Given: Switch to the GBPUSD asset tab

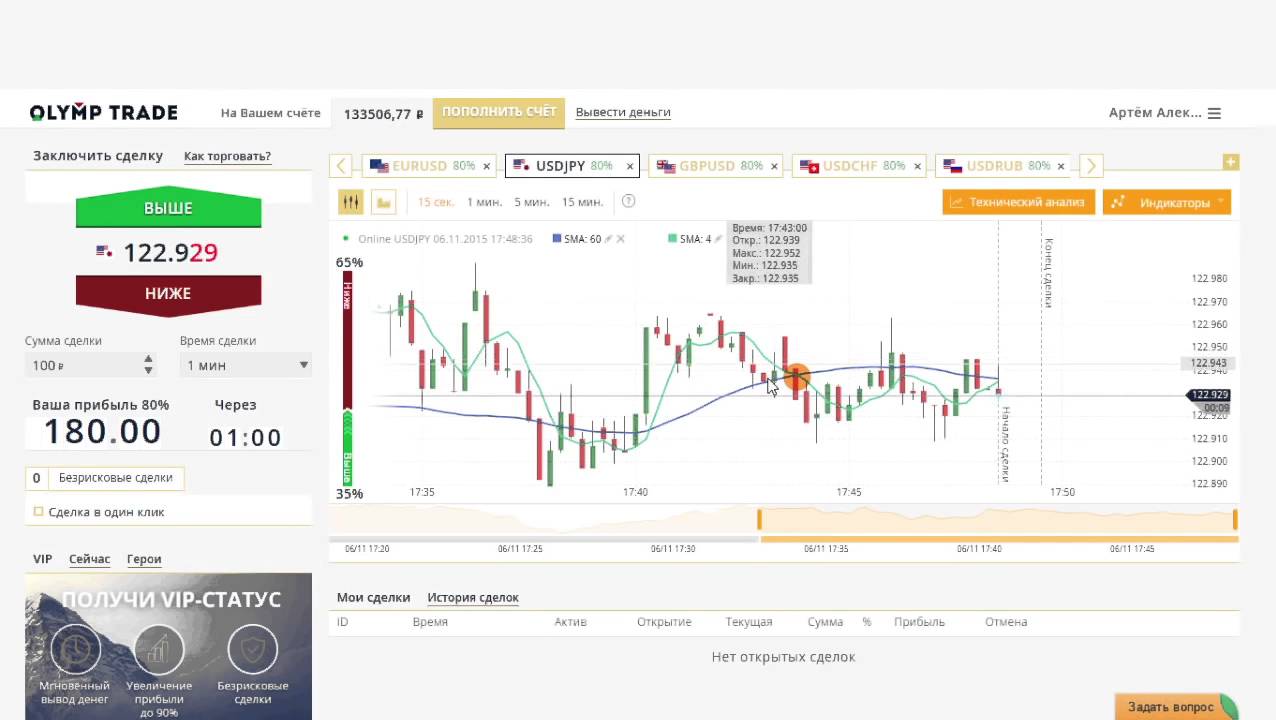Looking at the screenshot, I should click(717, 166).
